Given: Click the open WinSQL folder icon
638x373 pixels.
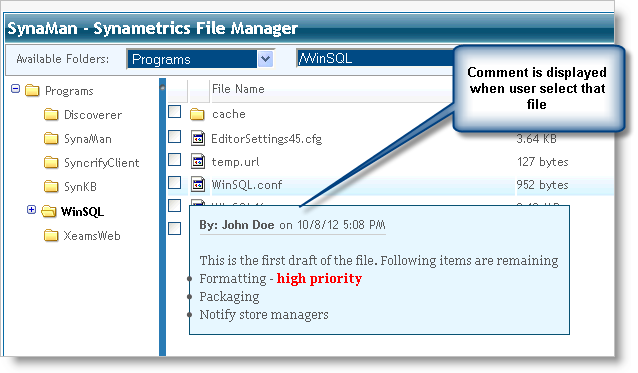Looking at the screenshot, I should click(49, 211).
